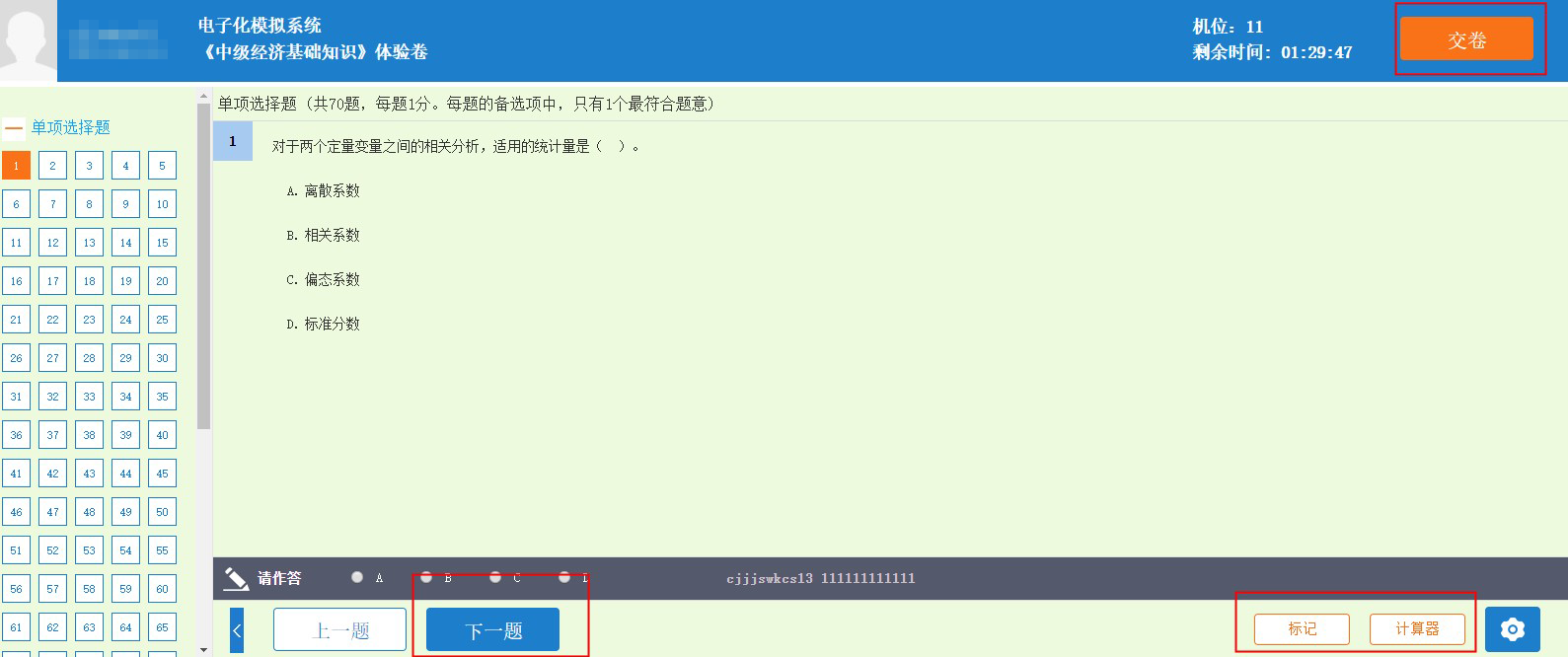Screen dimensions: 1568x657
Task: Jump to question 25
Action: (162, 320)
